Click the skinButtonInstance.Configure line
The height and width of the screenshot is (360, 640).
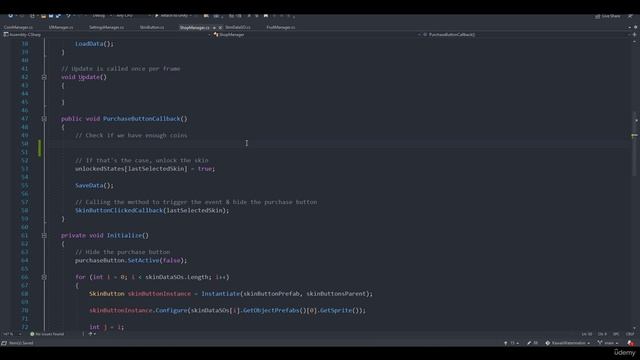[227, 310]
